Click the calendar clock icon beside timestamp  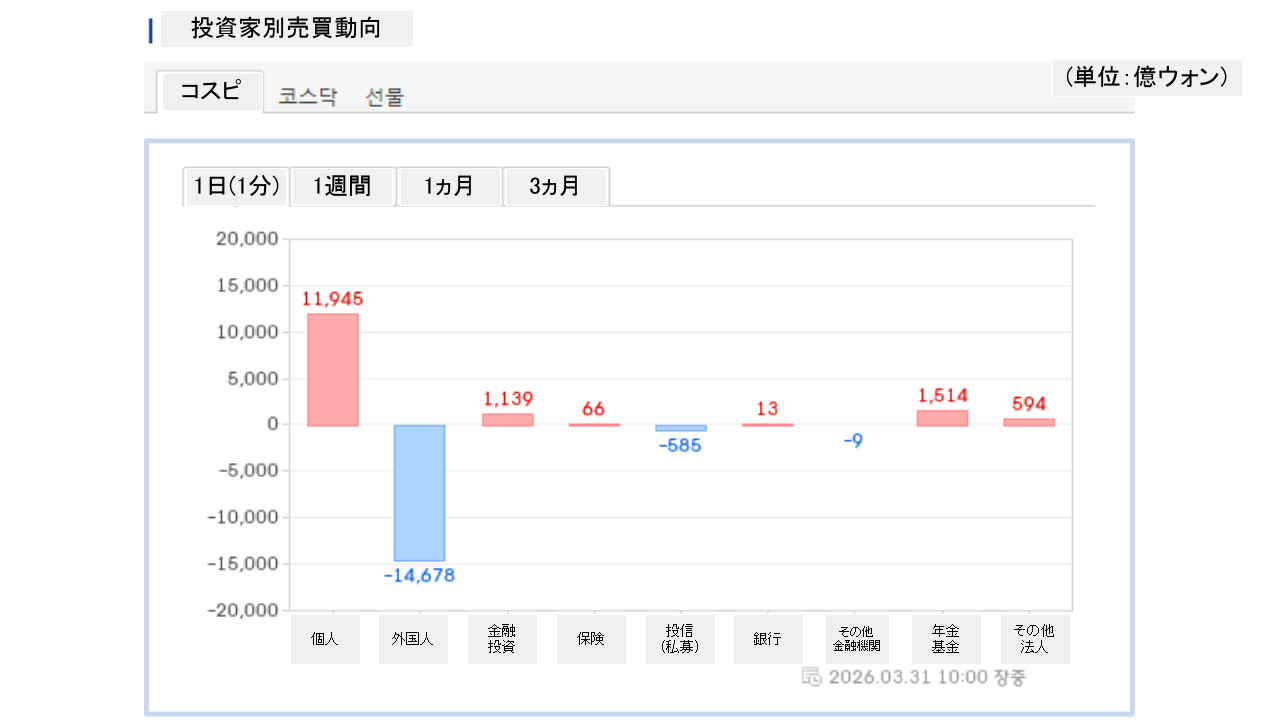[x=812, y=677]
